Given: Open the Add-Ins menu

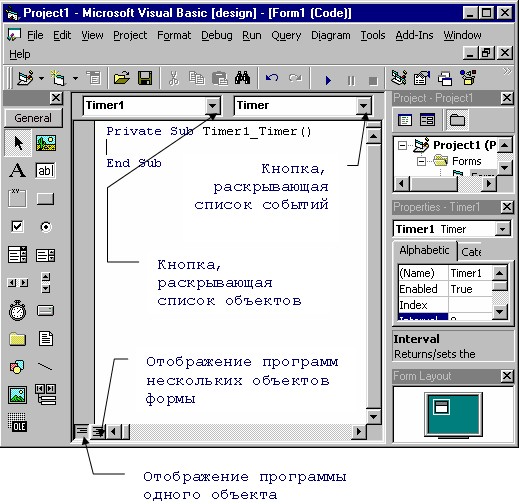Looking at the screenshot, I should click(414, 35).
